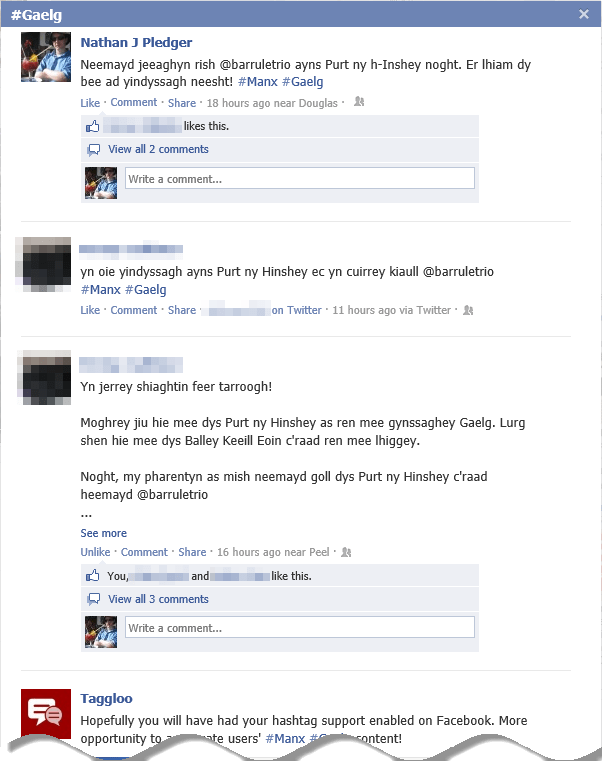Image resolution: width=602 pixels, height=761 pixels.
Task: Like Nathan J Pledger's post
Action: point(90,103)
